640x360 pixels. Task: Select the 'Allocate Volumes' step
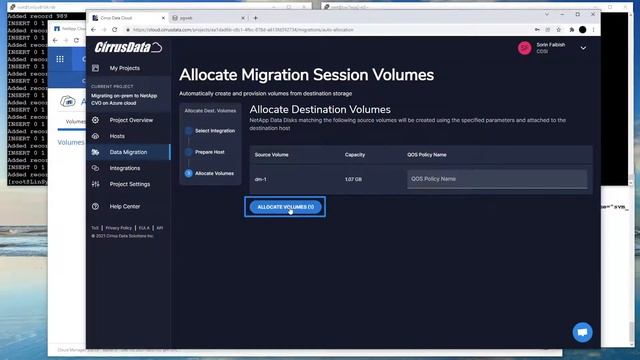coord(214,173)
